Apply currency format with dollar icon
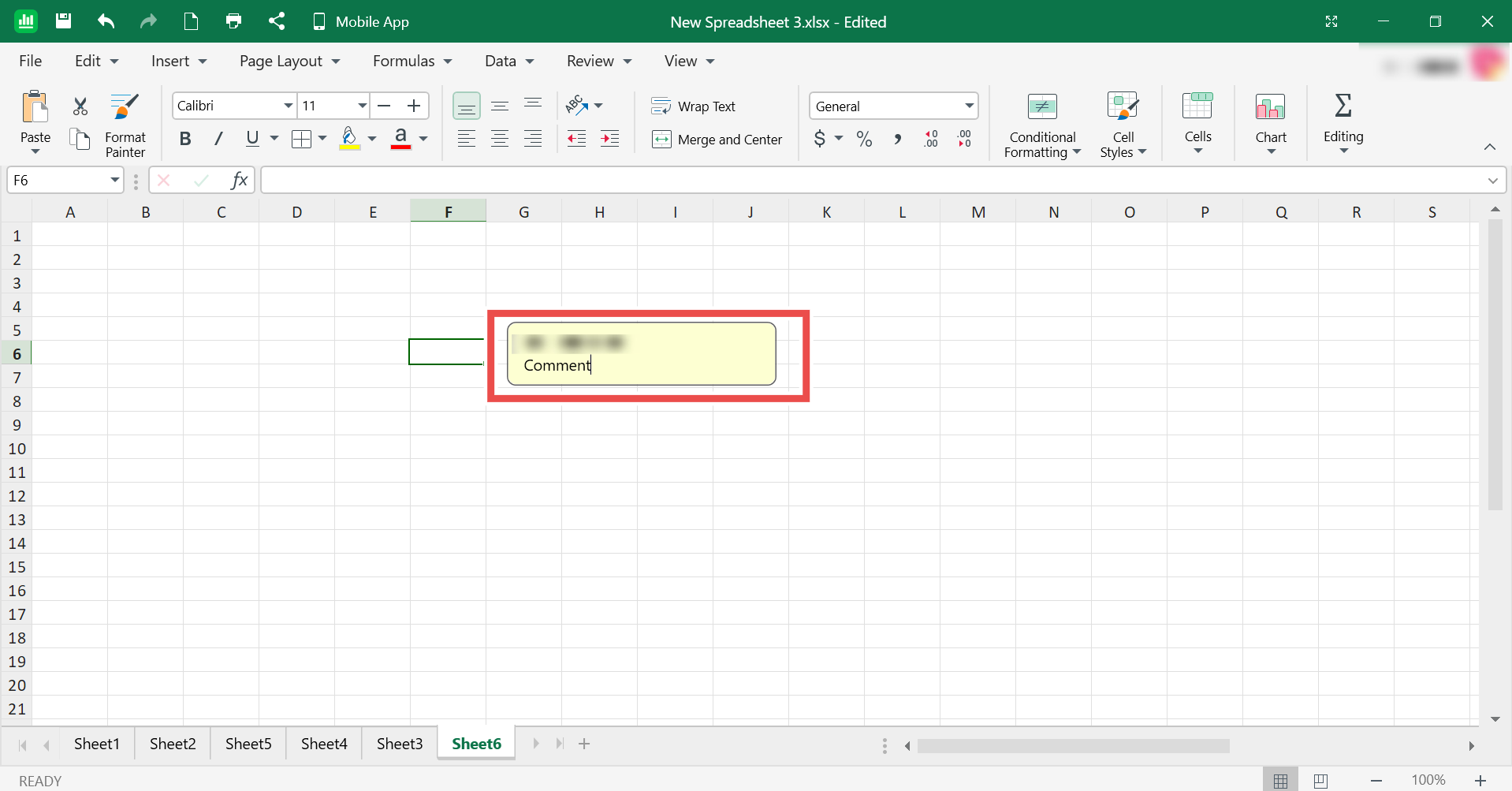Screen dimensions: 1512x791 tap(820, 139)
